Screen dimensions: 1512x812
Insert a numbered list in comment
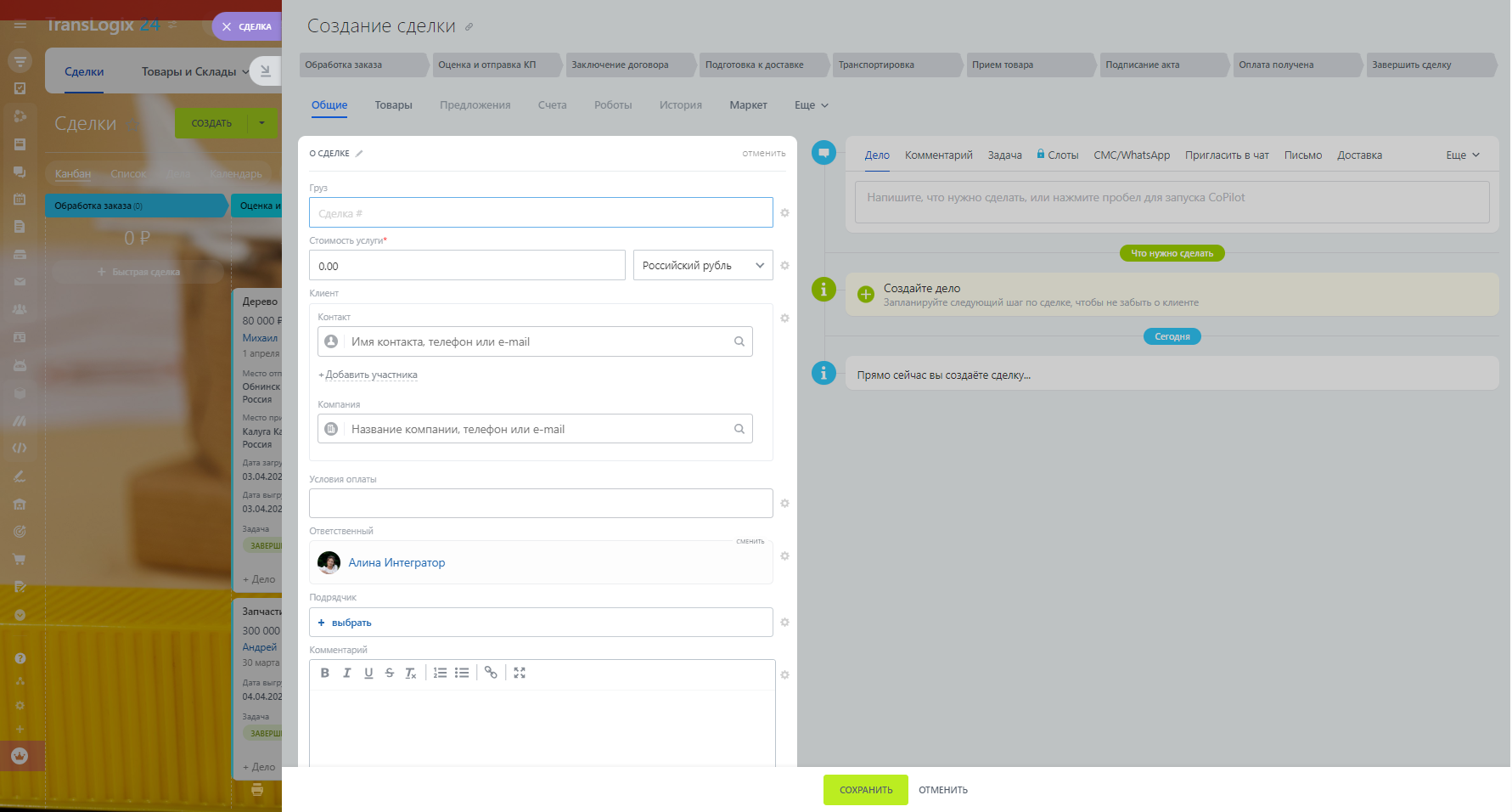pyautogui.click(x=440, y=673)
